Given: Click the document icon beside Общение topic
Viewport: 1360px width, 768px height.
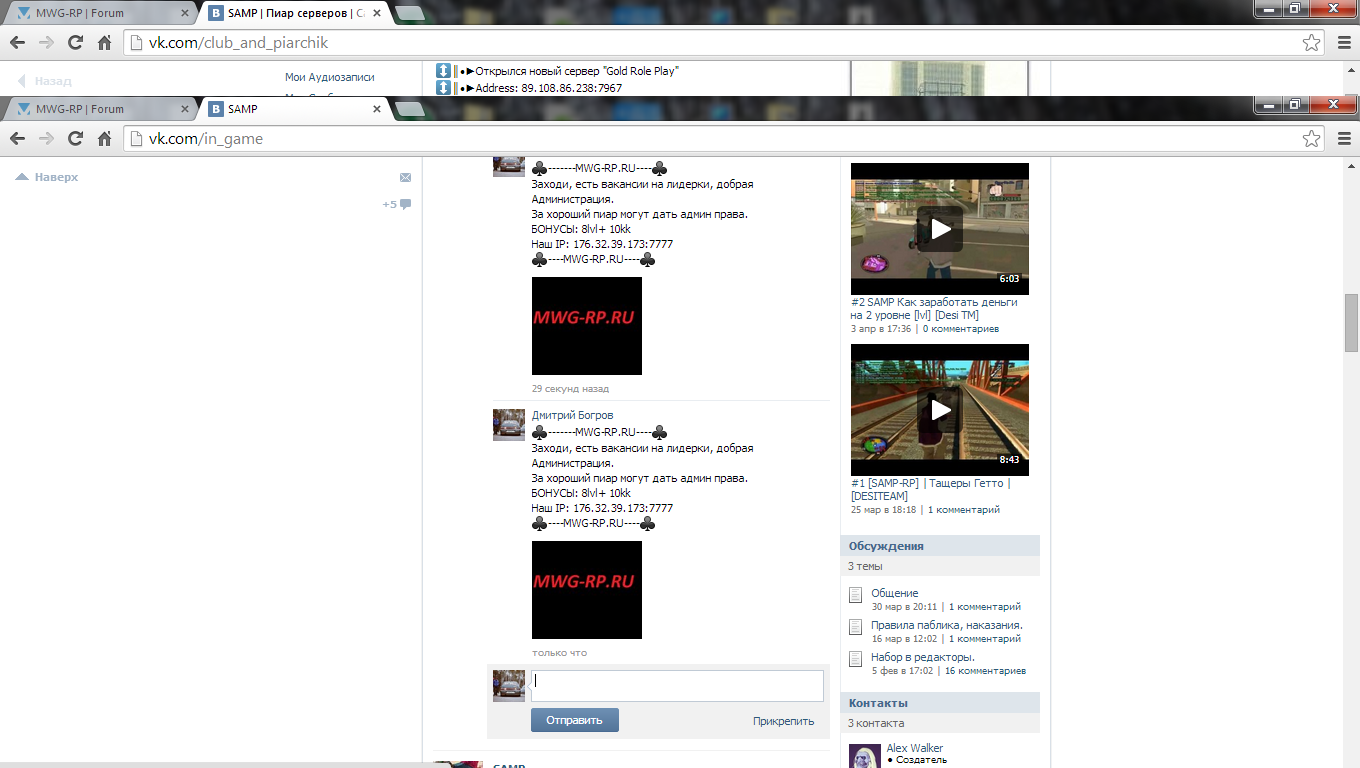Looking at the screenshot, I should point(855,595).
